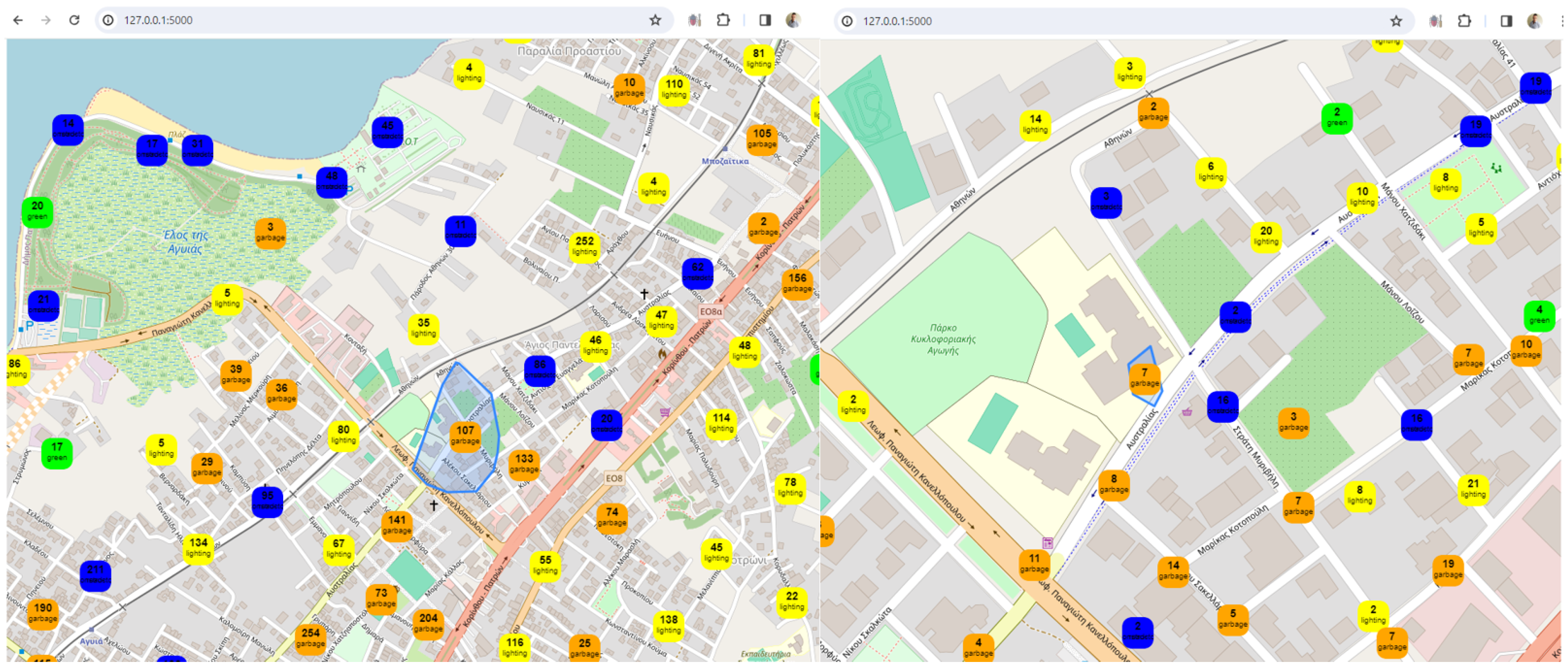Screen dimensions: 1568x668
Task: Click the 21 lighting marker on right map
Action: click(1473, 489)
